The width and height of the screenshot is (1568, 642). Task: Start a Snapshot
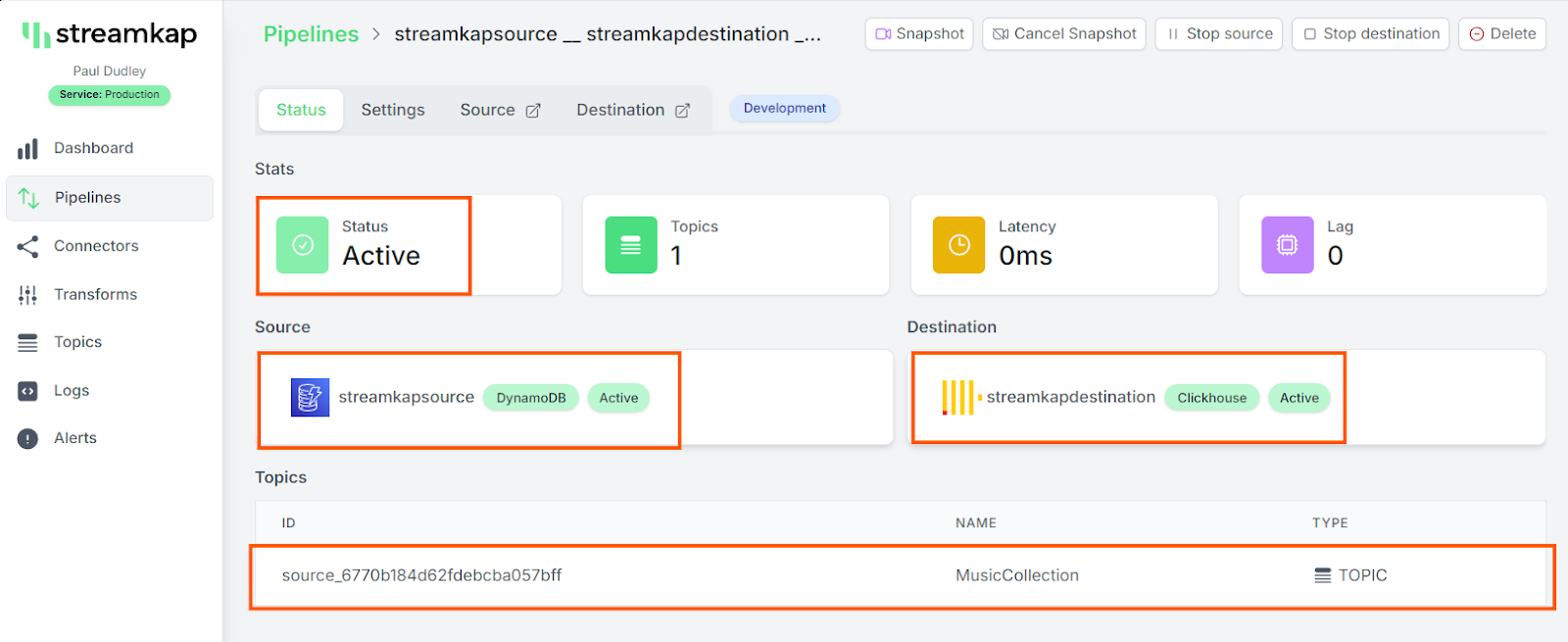click(x=919, y=33)
